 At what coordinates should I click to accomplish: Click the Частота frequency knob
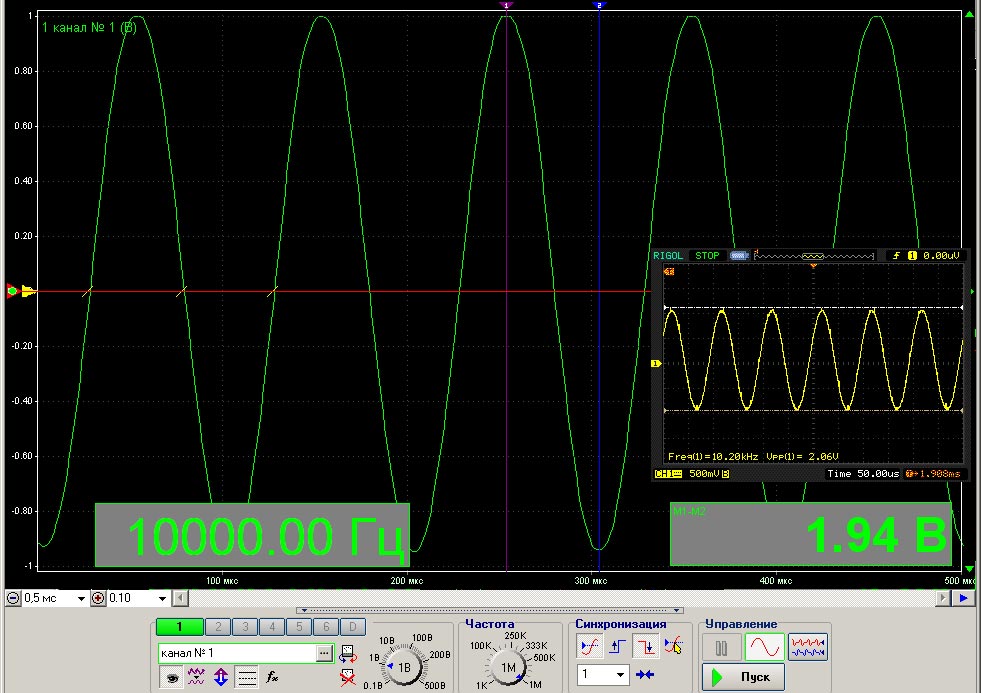(508, 667)
